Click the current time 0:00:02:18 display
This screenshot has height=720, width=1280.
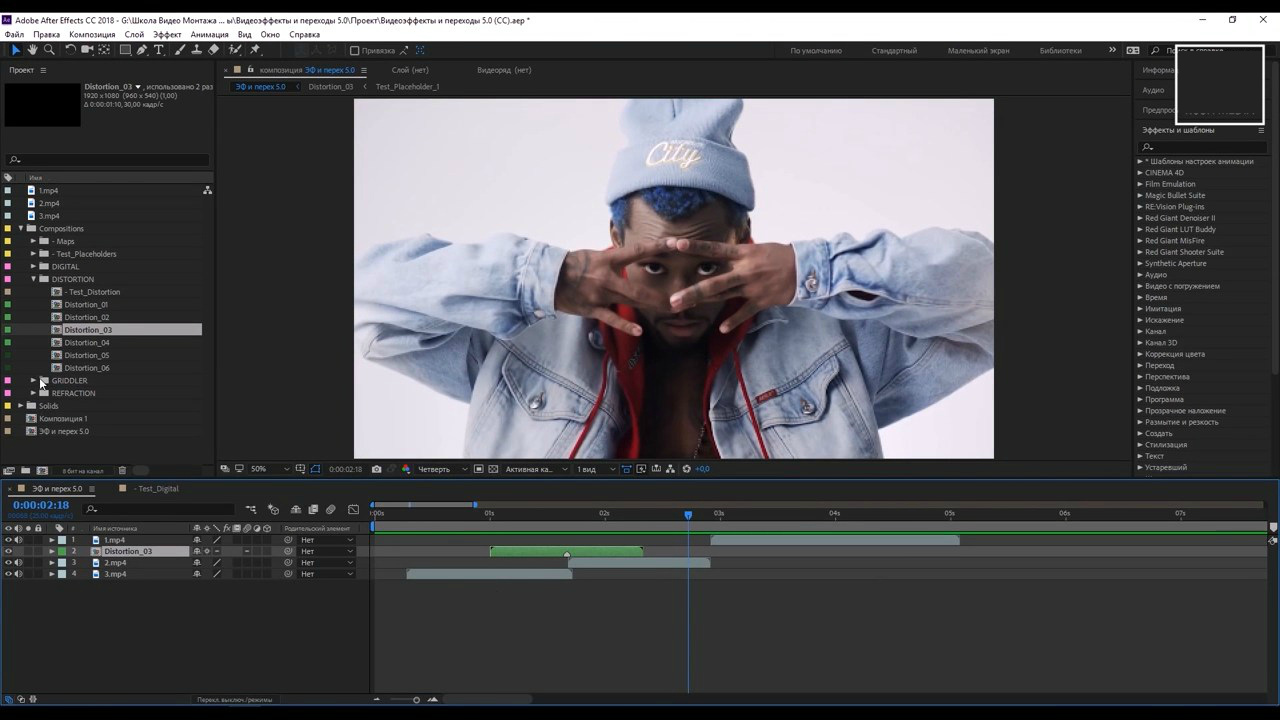pos(41,506)
